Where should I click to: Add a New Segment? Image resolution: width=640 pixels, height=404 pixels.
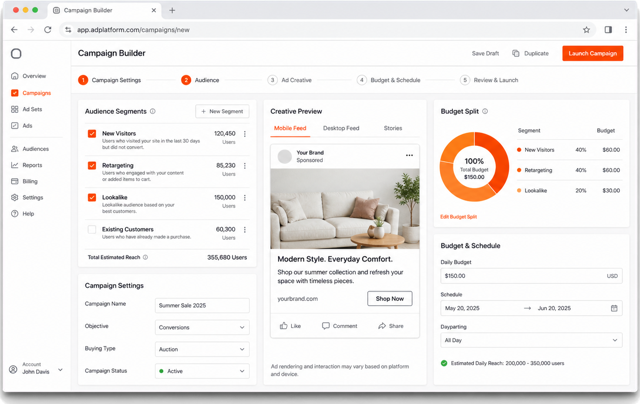coord(222,111)
